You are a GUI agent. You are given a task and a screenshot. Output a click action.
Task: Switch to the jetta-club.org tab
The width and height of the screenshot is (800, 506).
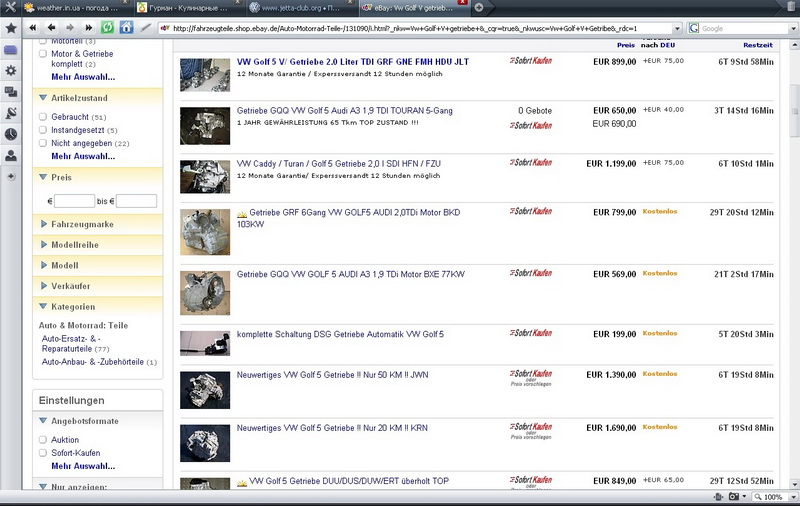(x=302, y=8)
